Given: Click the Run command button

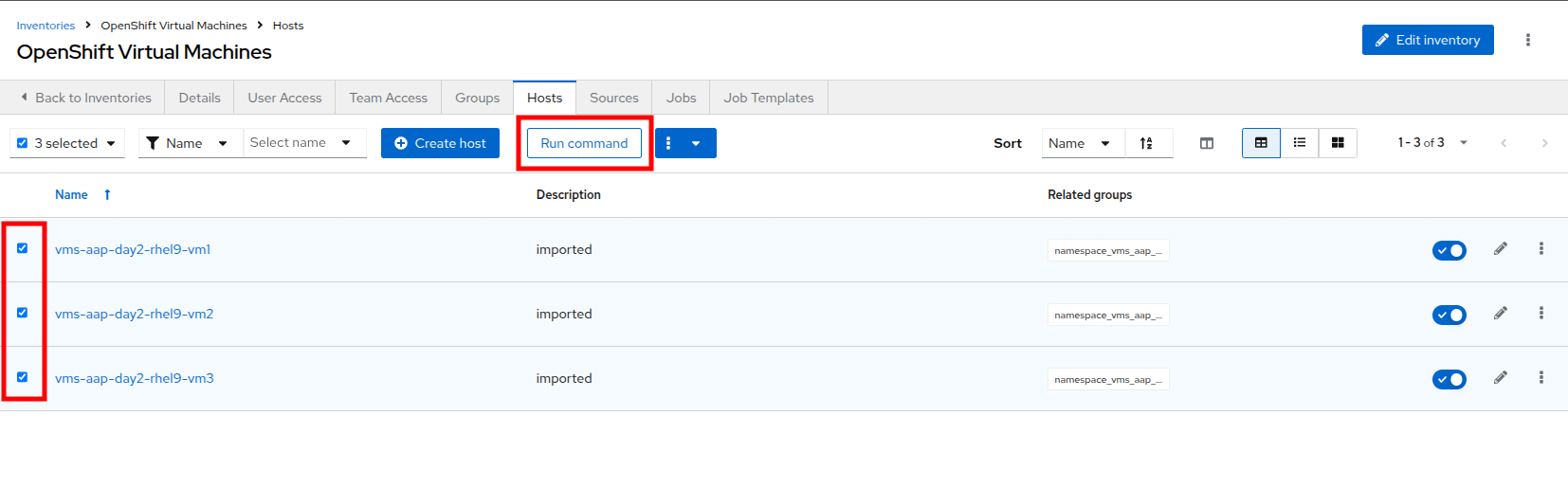Looking at the screenshot, I should [x=584, y=143].
